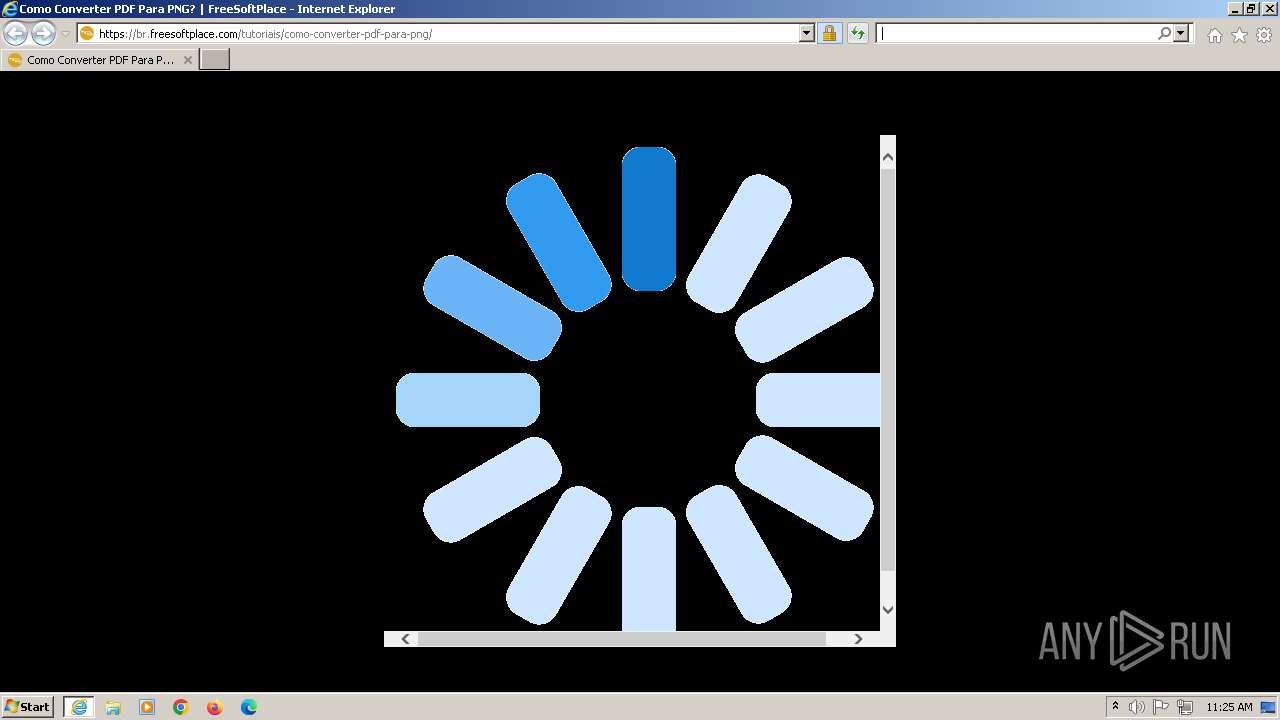The width and height of the screenshot is (1280, 720).
Task: Click the browser Forward arrow button
Action: pos(43,34)
